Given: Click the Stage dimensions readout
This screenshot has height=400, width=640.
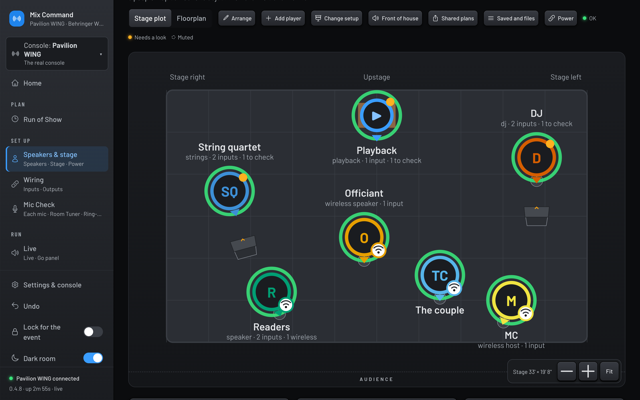Looking at the screenshot, I should click(x=532, y=372).
